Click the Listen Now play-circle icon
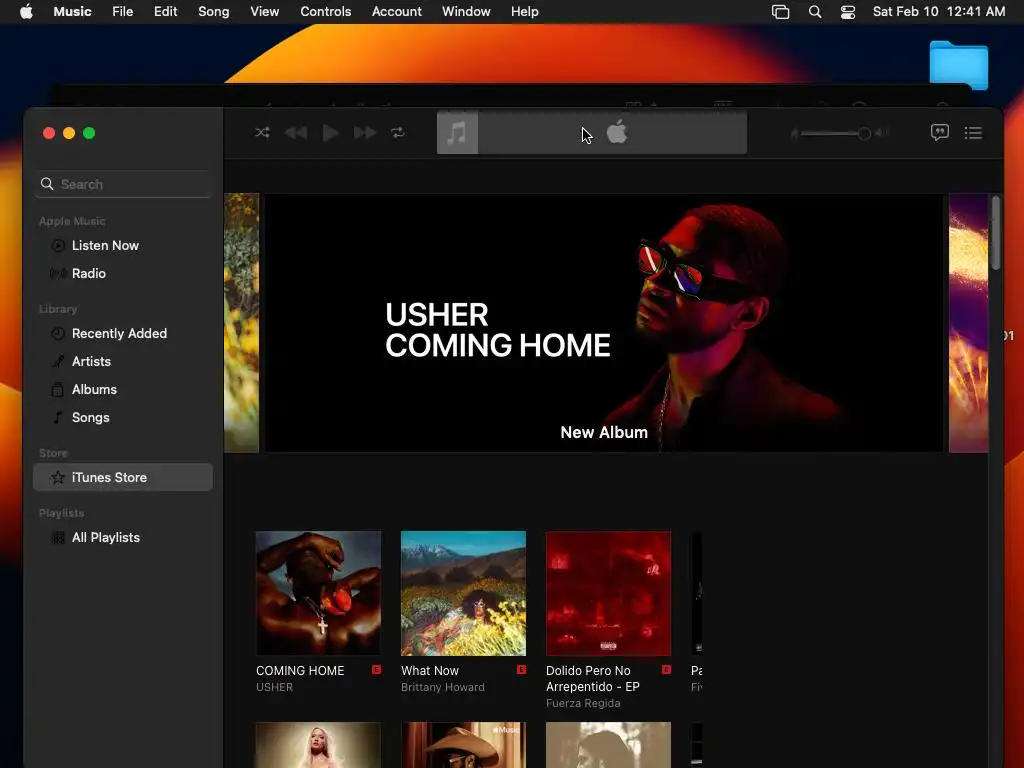1024x768 pixels. point(58,246)
